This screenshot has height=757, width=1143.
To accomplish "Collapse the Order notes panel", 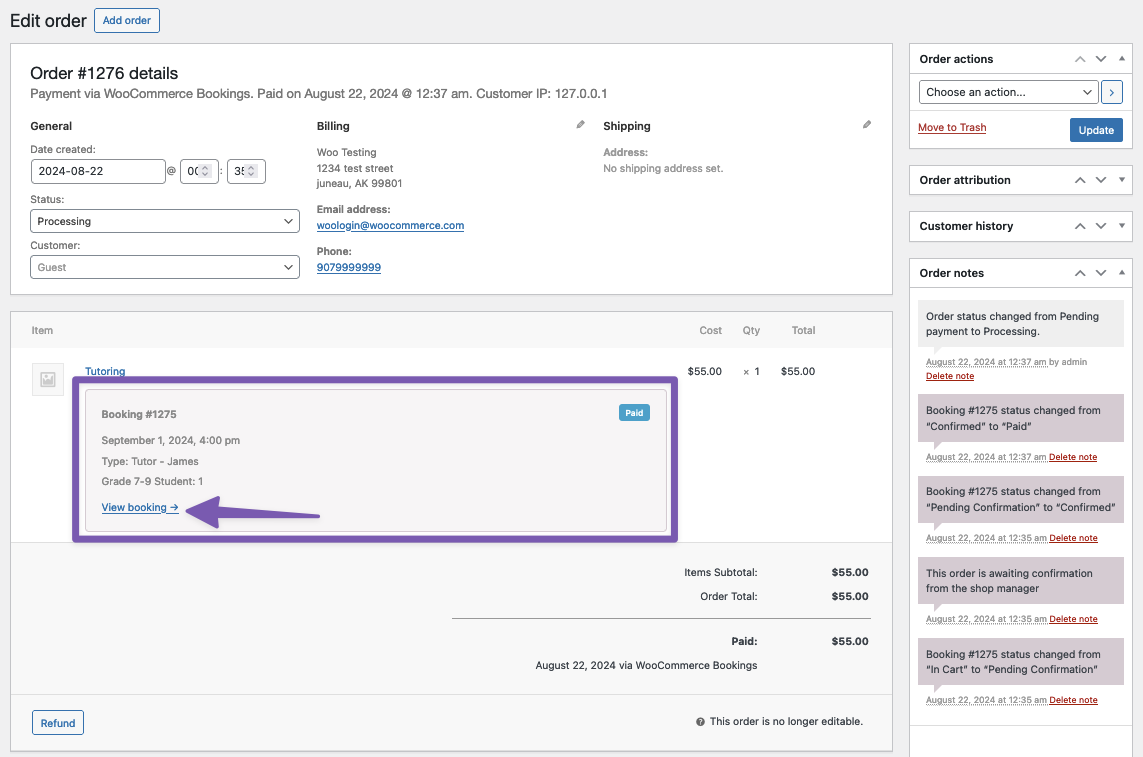I will click(1120, 272).
